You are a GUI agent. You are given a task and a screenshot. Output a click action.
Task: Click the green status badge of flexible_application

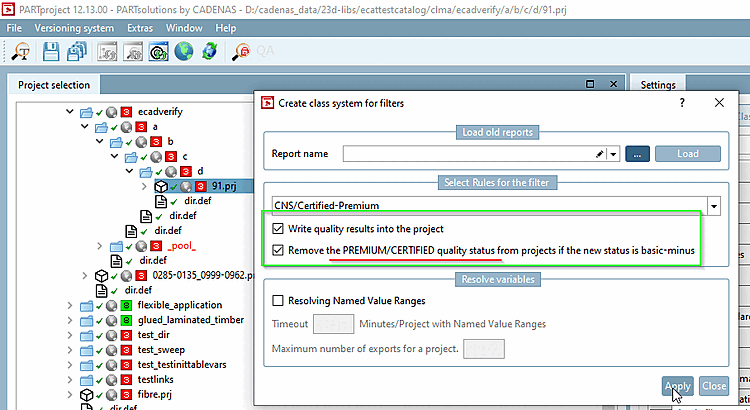126,305
